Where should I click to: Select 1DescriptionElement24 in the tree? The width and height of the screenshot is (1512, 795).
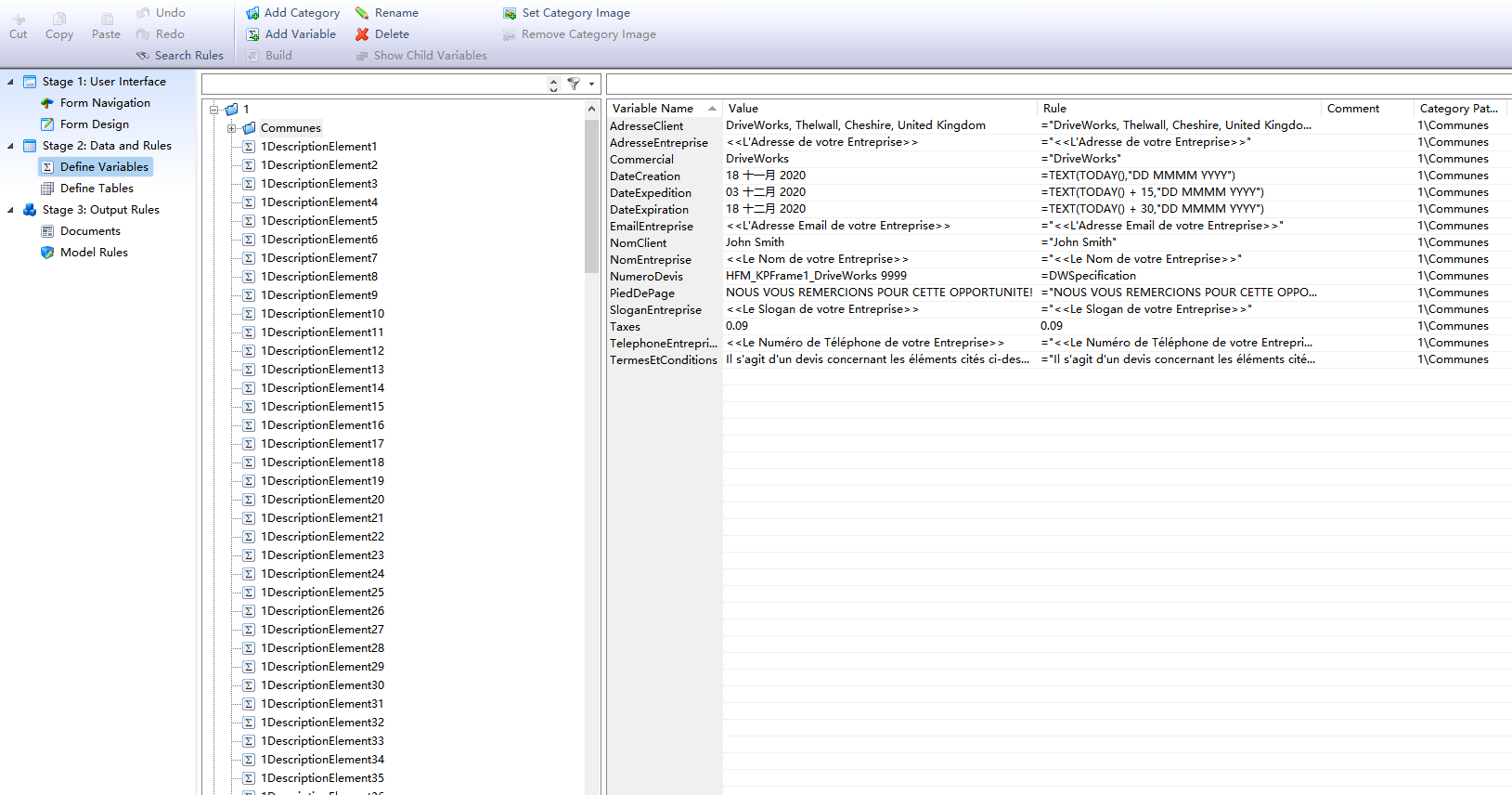[x=322, y=574]
